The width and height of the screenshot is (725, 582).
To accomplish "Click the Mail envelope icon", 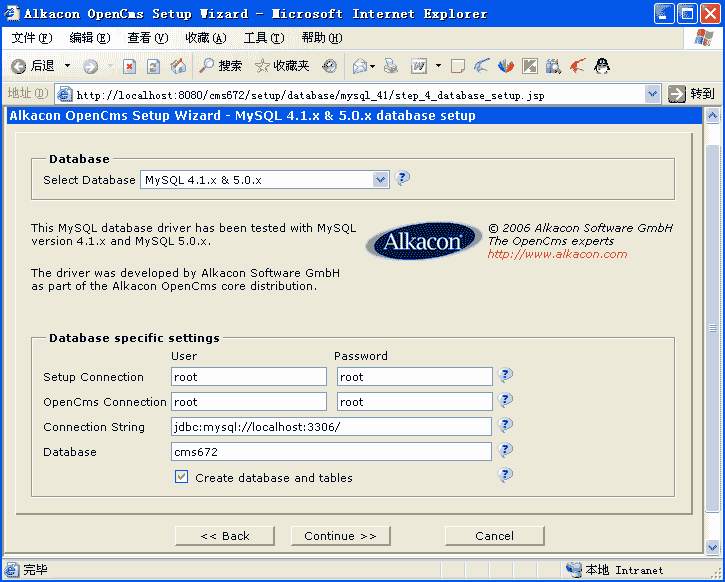I will click(361, 67).
